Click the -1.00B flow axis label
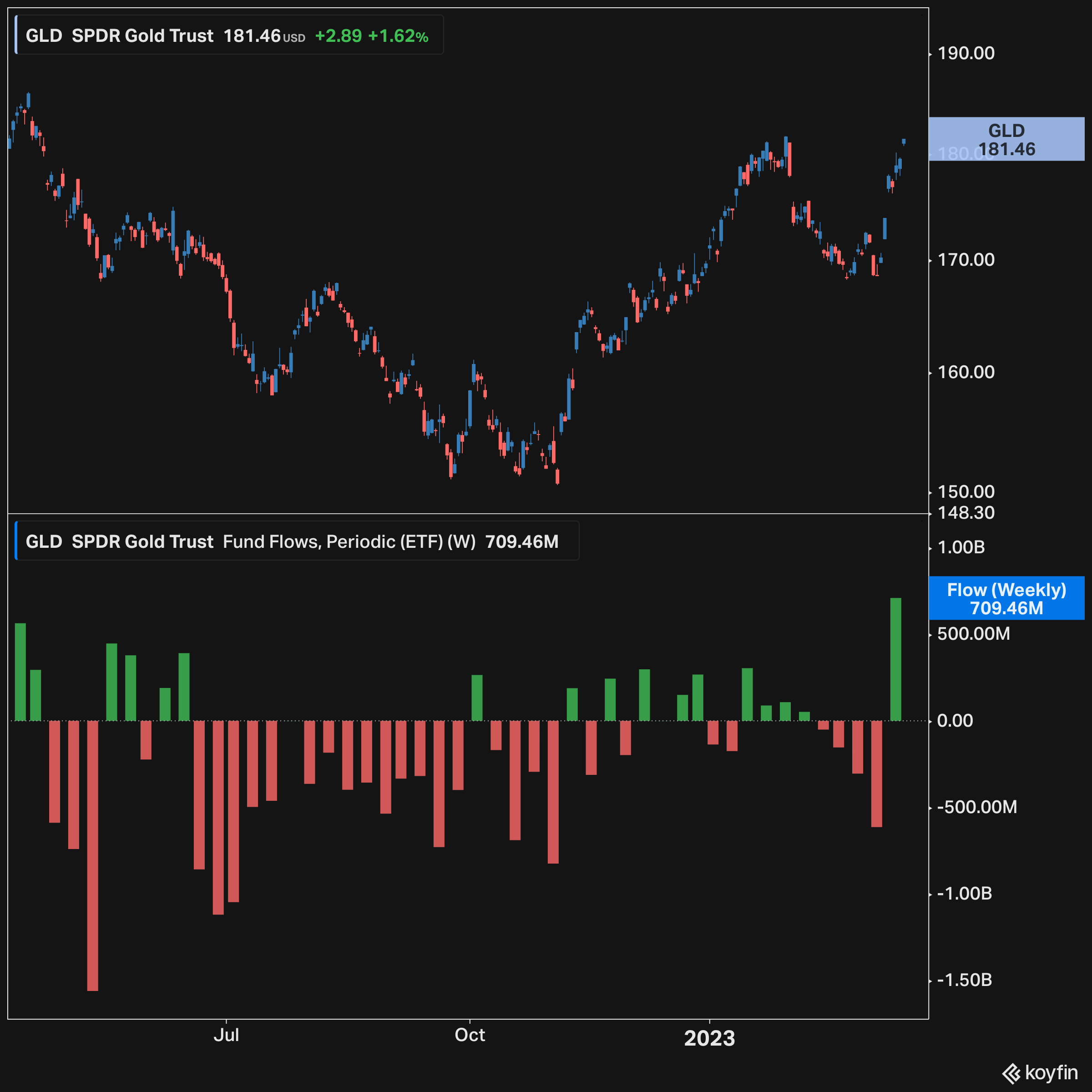This screenshot has height=1092, width=1092. (x=964, y=894)
